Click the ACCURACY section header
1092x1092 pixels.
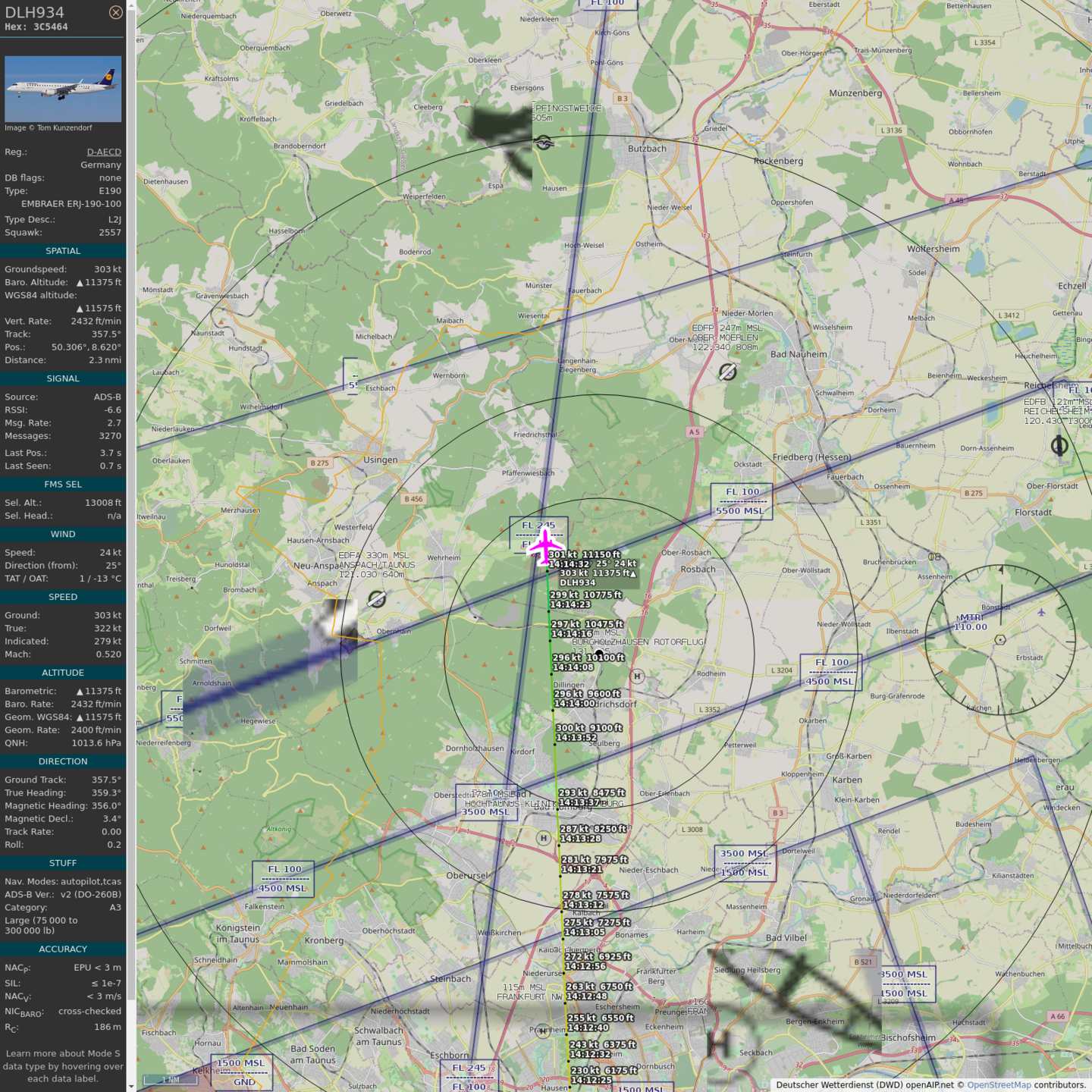pos(63,949)
